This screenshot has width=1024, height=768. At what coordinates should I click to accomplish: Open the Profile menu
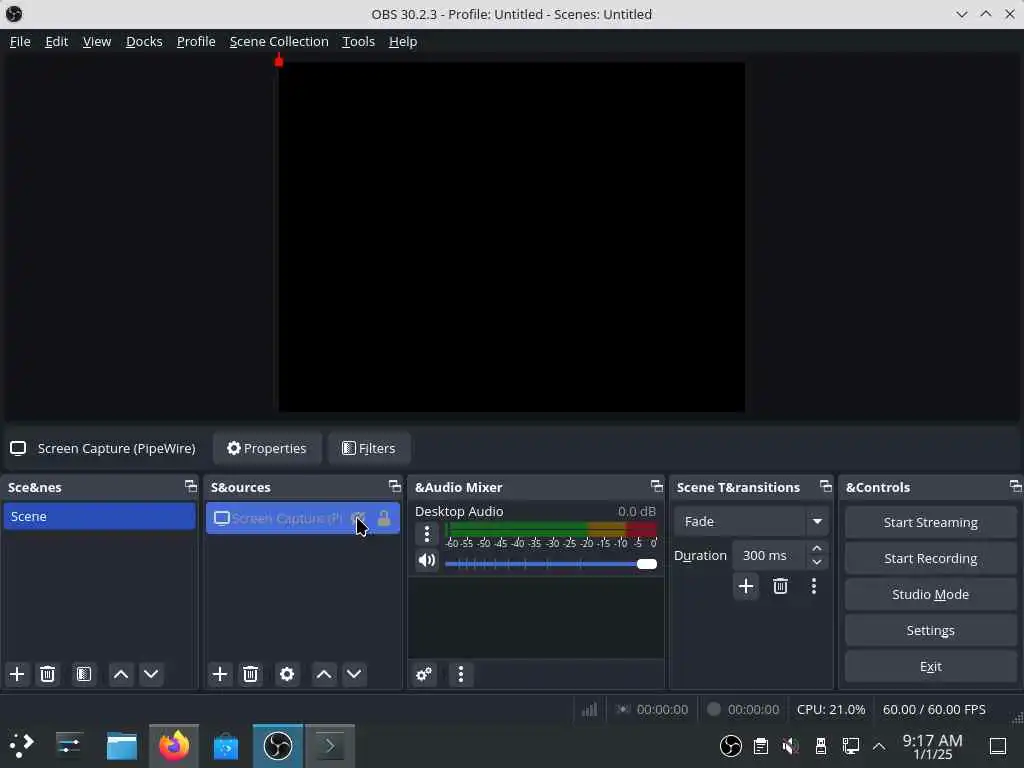tap(196, 41)
